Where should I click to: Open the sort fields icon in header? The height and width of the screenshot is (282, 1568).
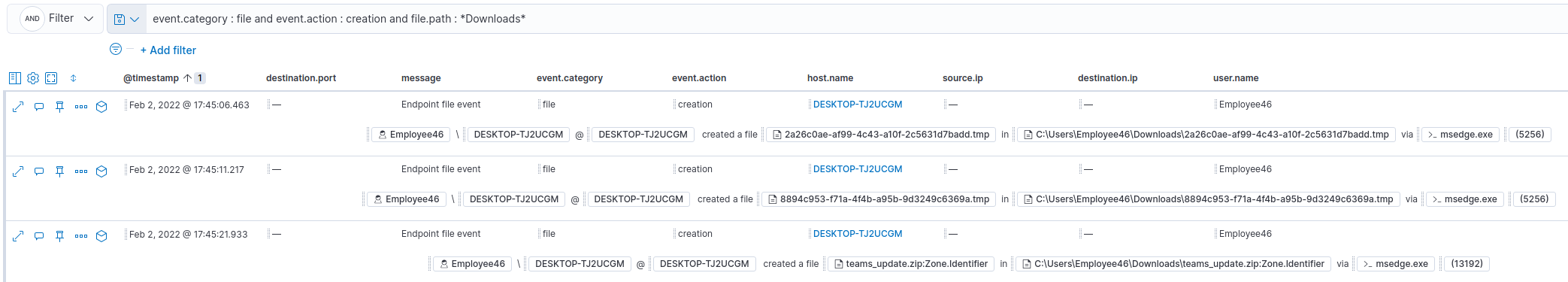click(73, 78)
